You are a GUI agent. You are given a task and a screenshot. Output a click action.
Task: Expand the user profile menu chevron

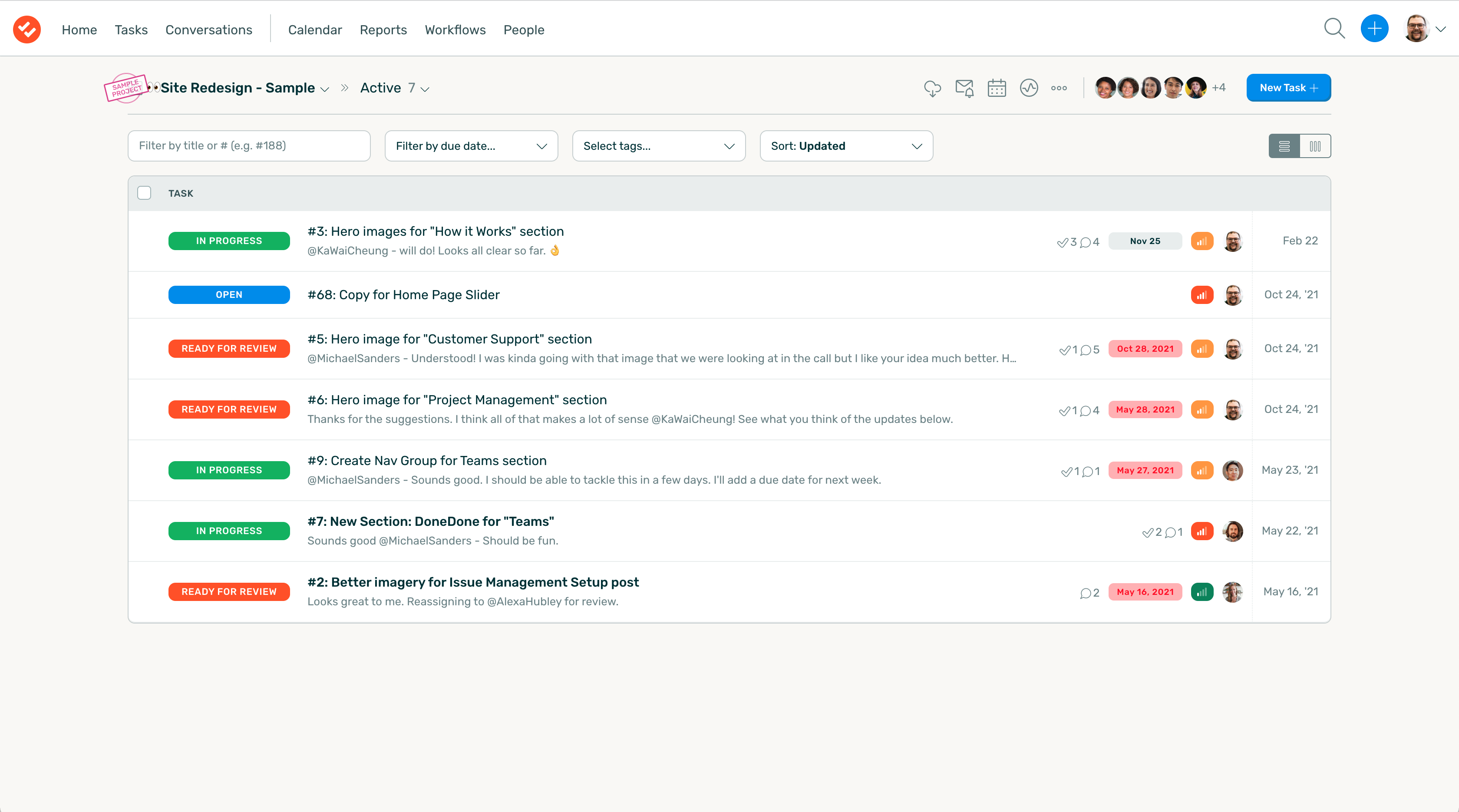[x=1440, y=29]
